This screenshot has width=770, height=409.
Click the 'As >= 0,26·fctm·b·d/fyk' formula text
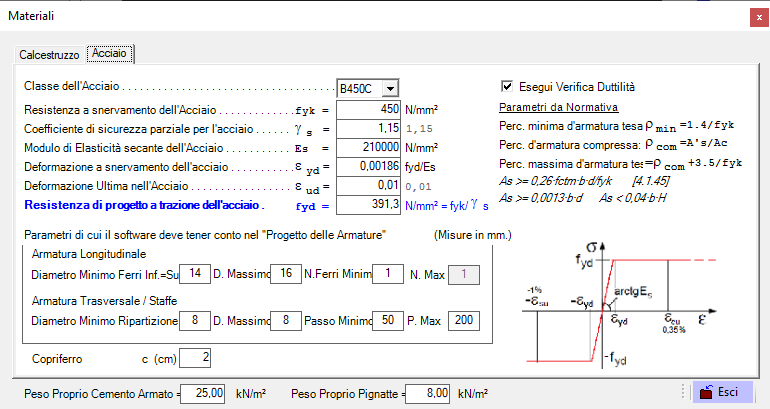[x=555, y=181]
